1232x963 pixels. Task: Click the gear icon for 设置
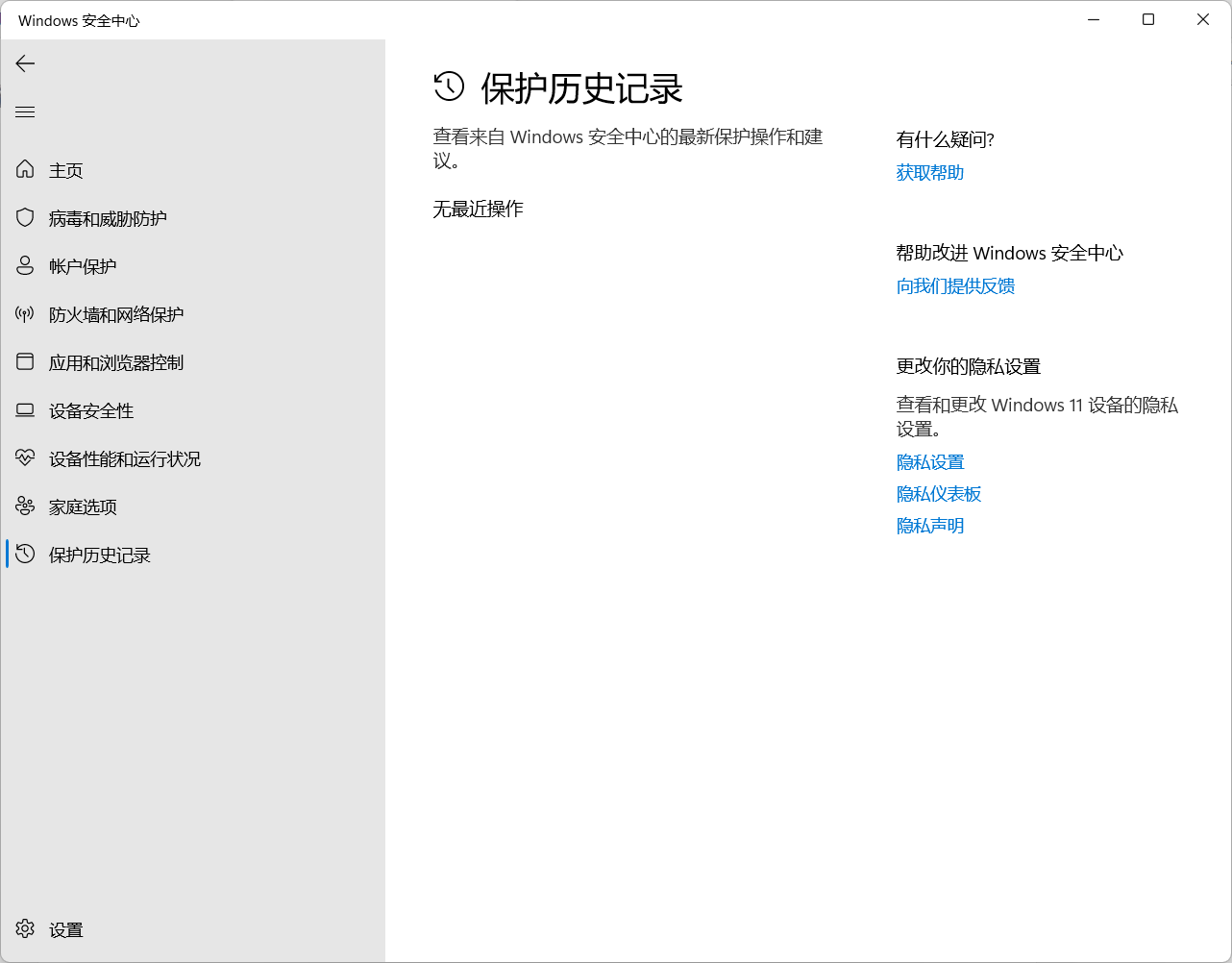click(25, 929)
